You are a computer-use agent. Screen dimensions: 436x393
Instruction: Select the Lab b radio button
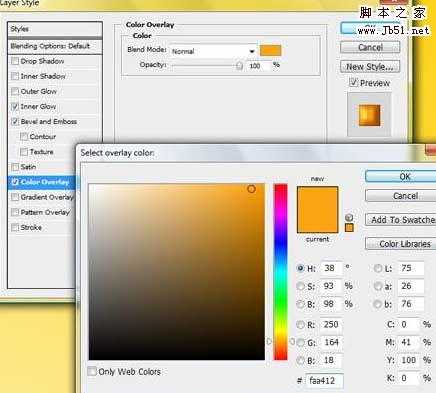(x=378, y=304)
